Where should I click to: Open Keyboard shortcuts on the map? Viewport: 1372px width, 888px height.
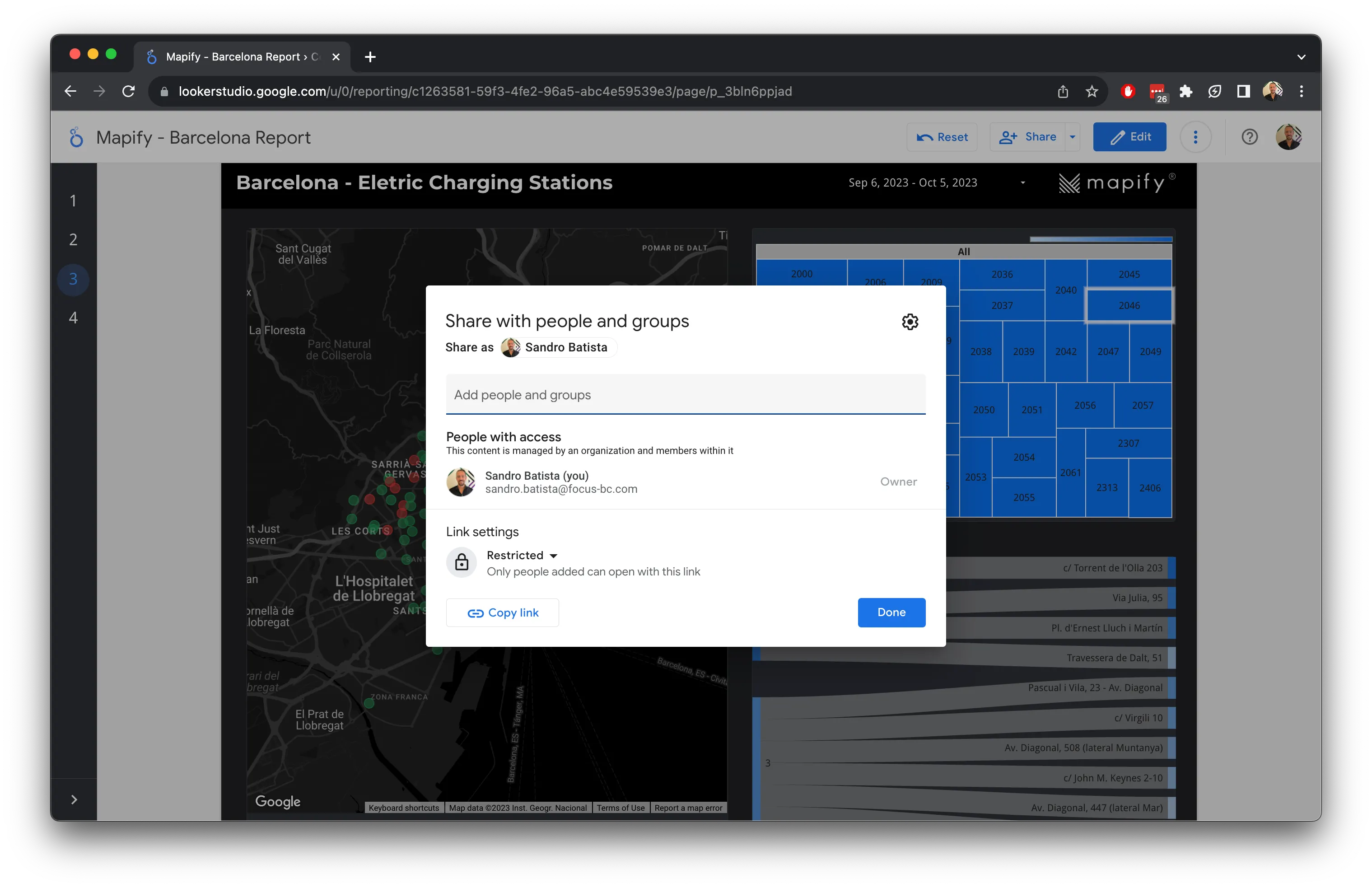click(404, 808)
